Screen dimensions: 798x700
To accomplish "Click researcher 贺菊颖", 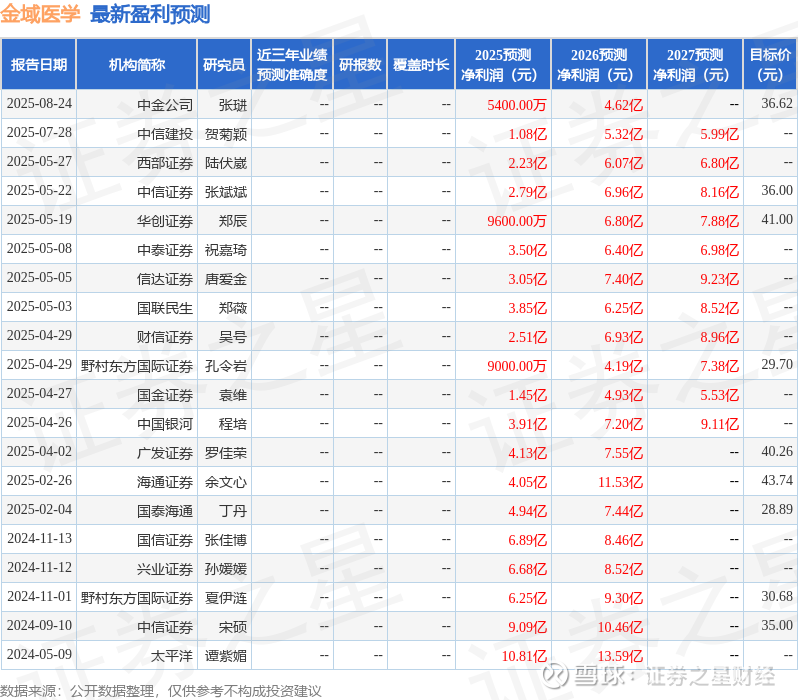I will [x=226, y=134].
